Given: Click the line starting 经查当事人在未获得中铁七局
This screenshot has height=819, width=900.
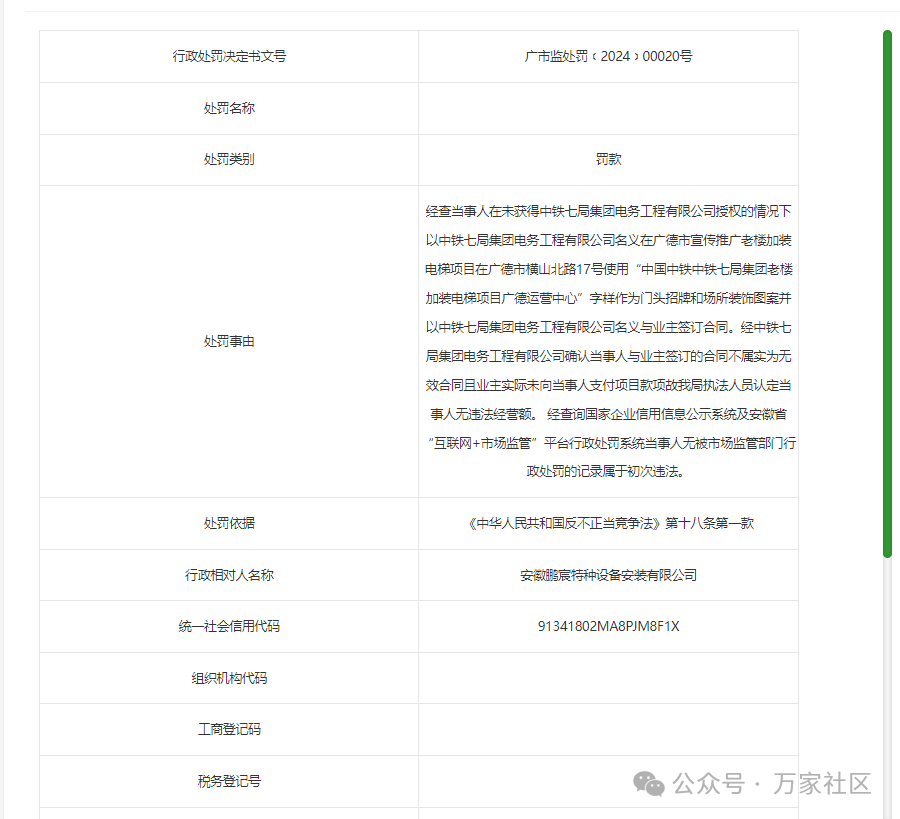Looking at the screenshot, I should (x=608, y=212).
